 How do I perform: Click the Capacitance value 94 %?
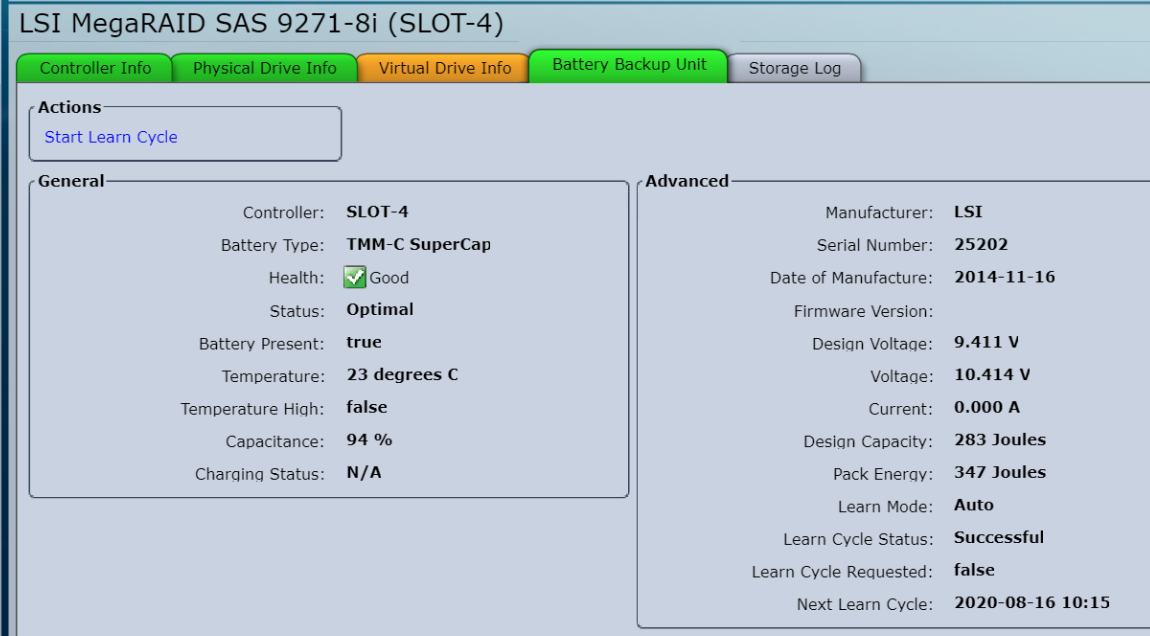[369, 440]
